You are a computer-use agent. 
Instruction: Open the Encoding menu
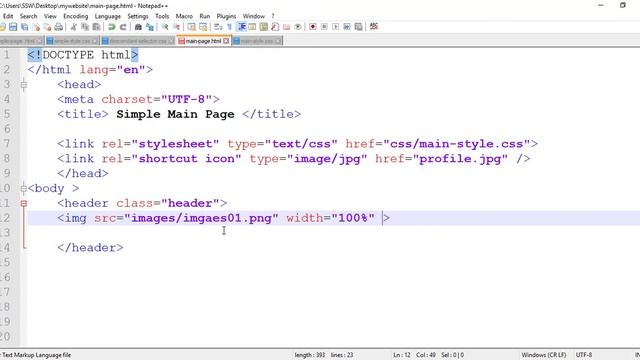(76, 16)
